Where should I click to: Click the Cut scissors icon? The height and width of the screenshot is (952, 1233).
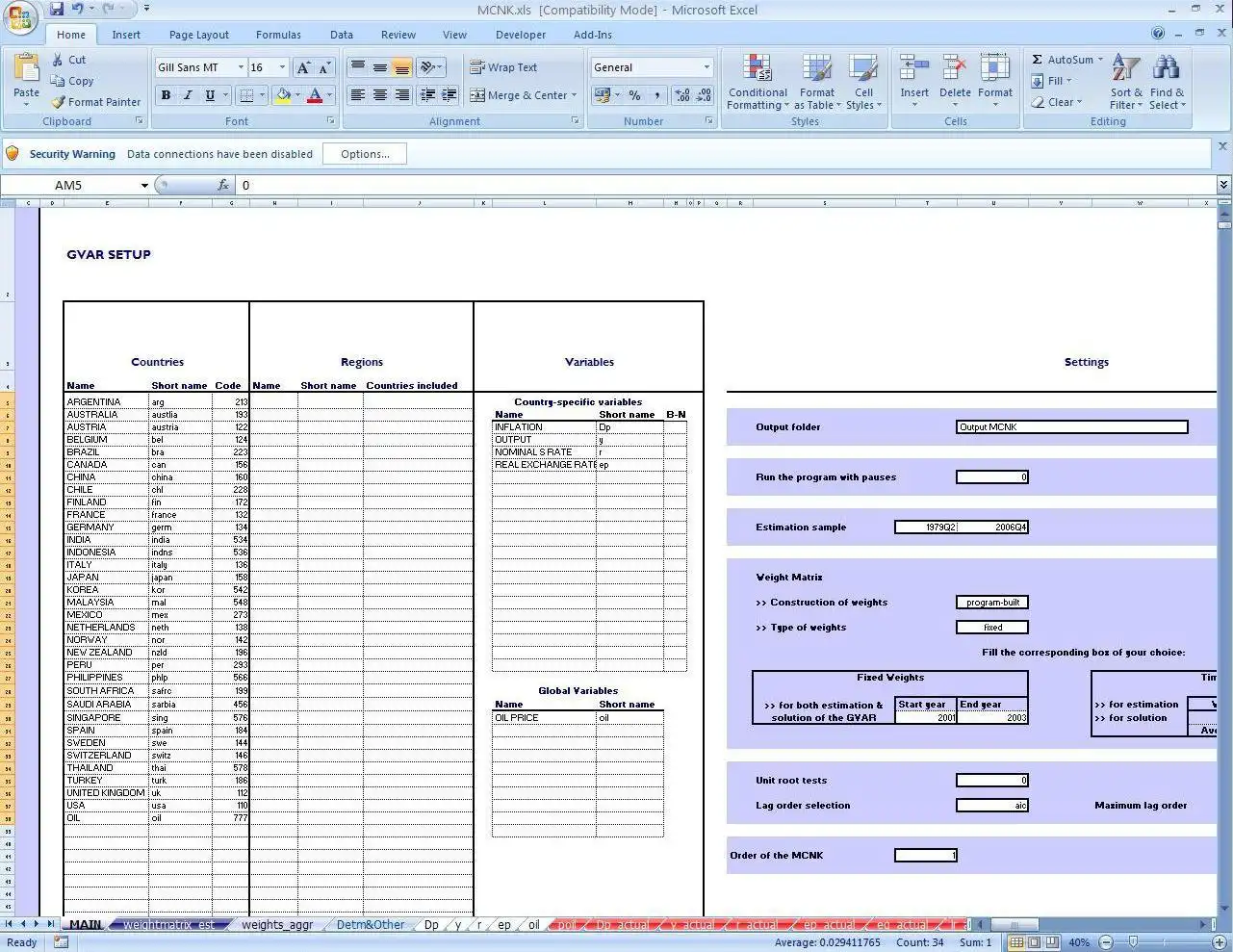pos(59,60)
